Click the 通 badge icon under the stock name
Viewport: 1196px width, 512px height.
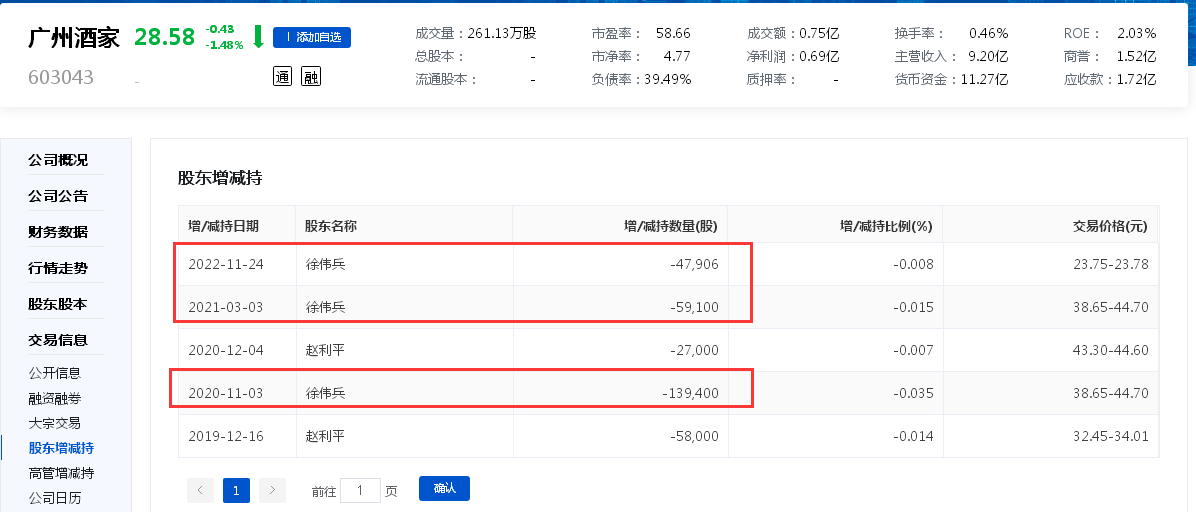282,76
